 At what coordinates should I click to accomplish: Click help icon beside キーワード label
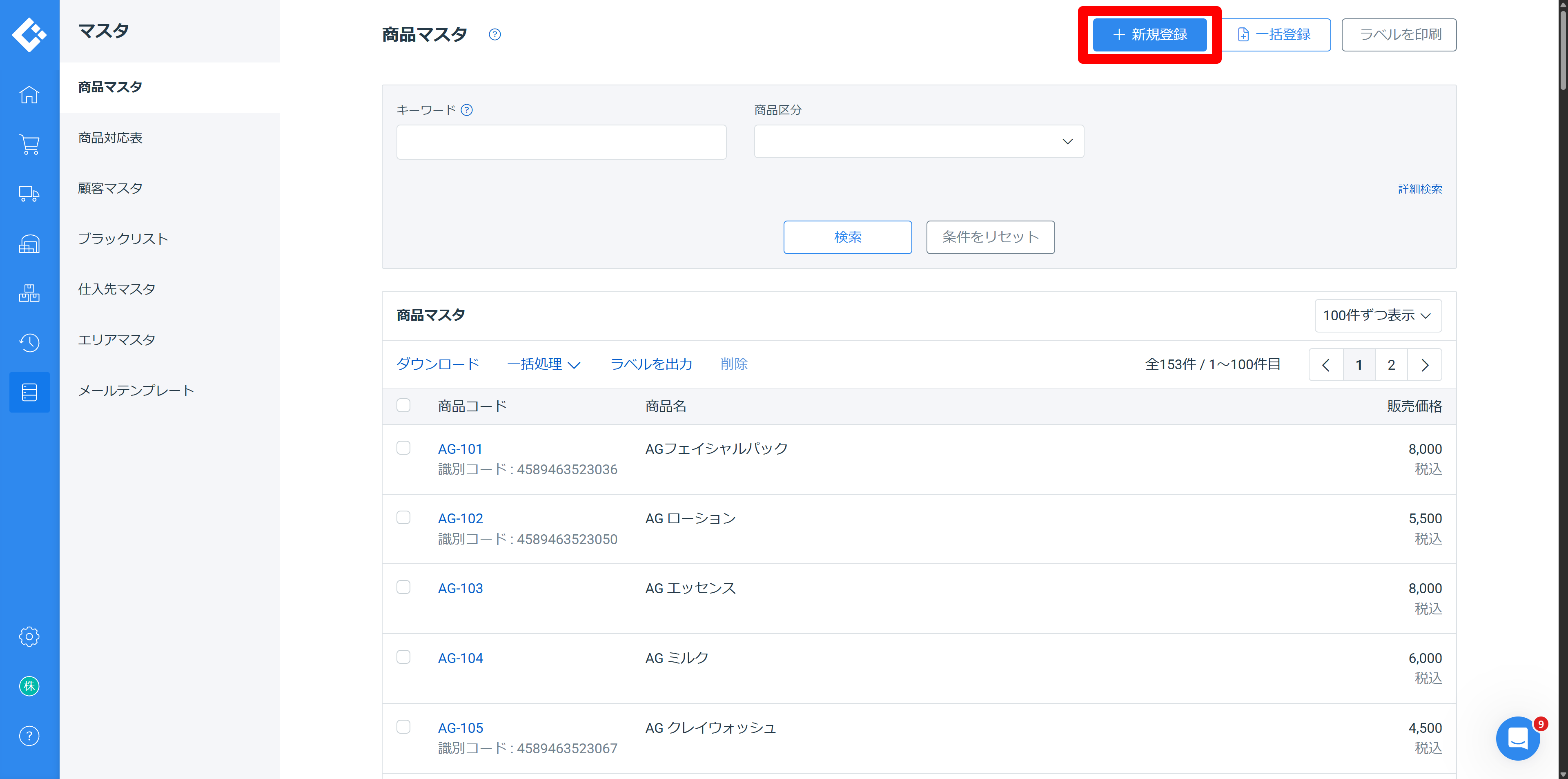[x=467, y=110]
